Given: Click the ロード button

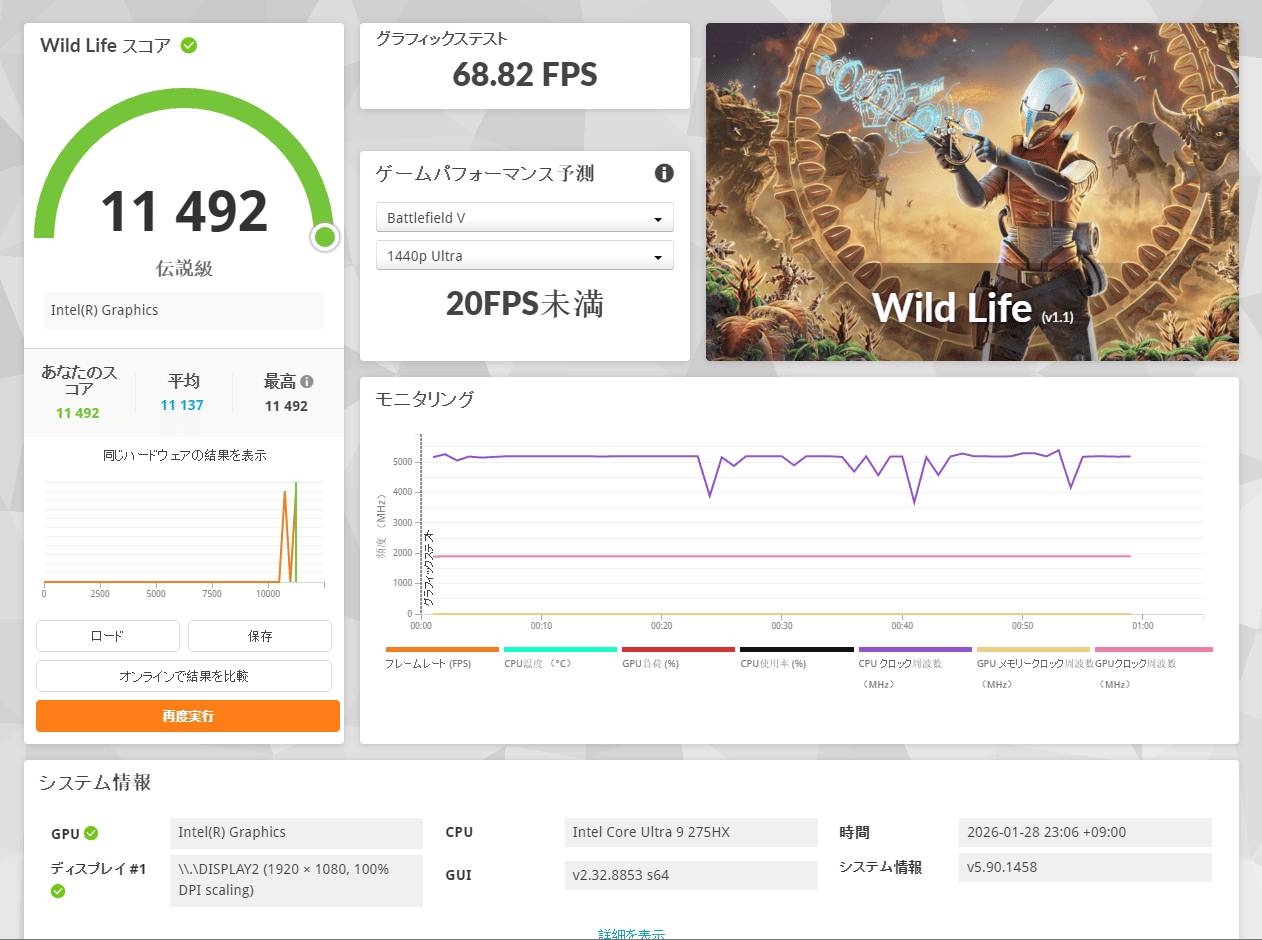Looking at the screenshot, I should [x=108, y=636].
